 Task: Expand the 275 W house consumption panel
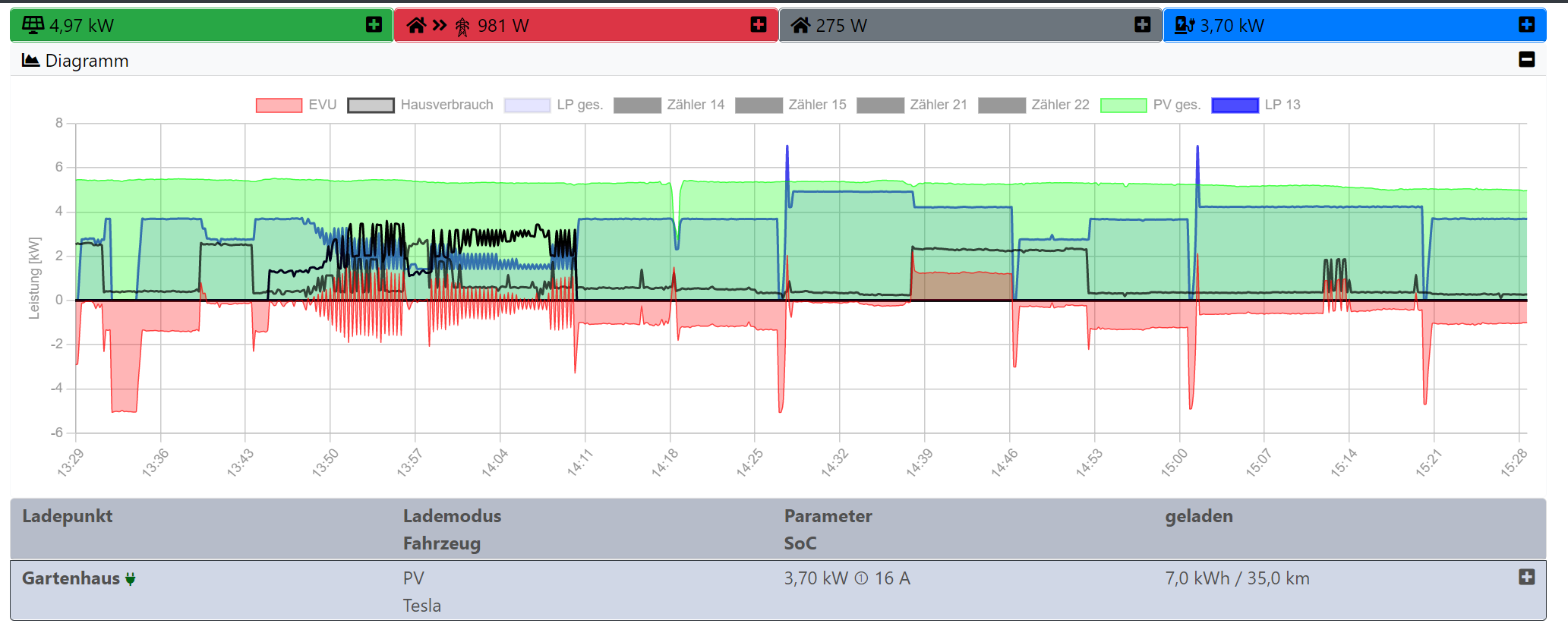[1142, 25]
